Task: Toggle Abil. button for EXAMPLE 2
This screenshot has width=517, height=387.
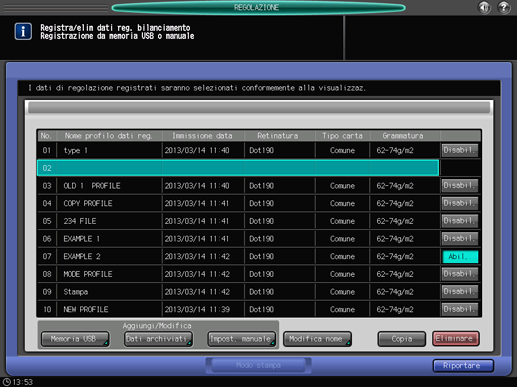Action: point(460,257)
